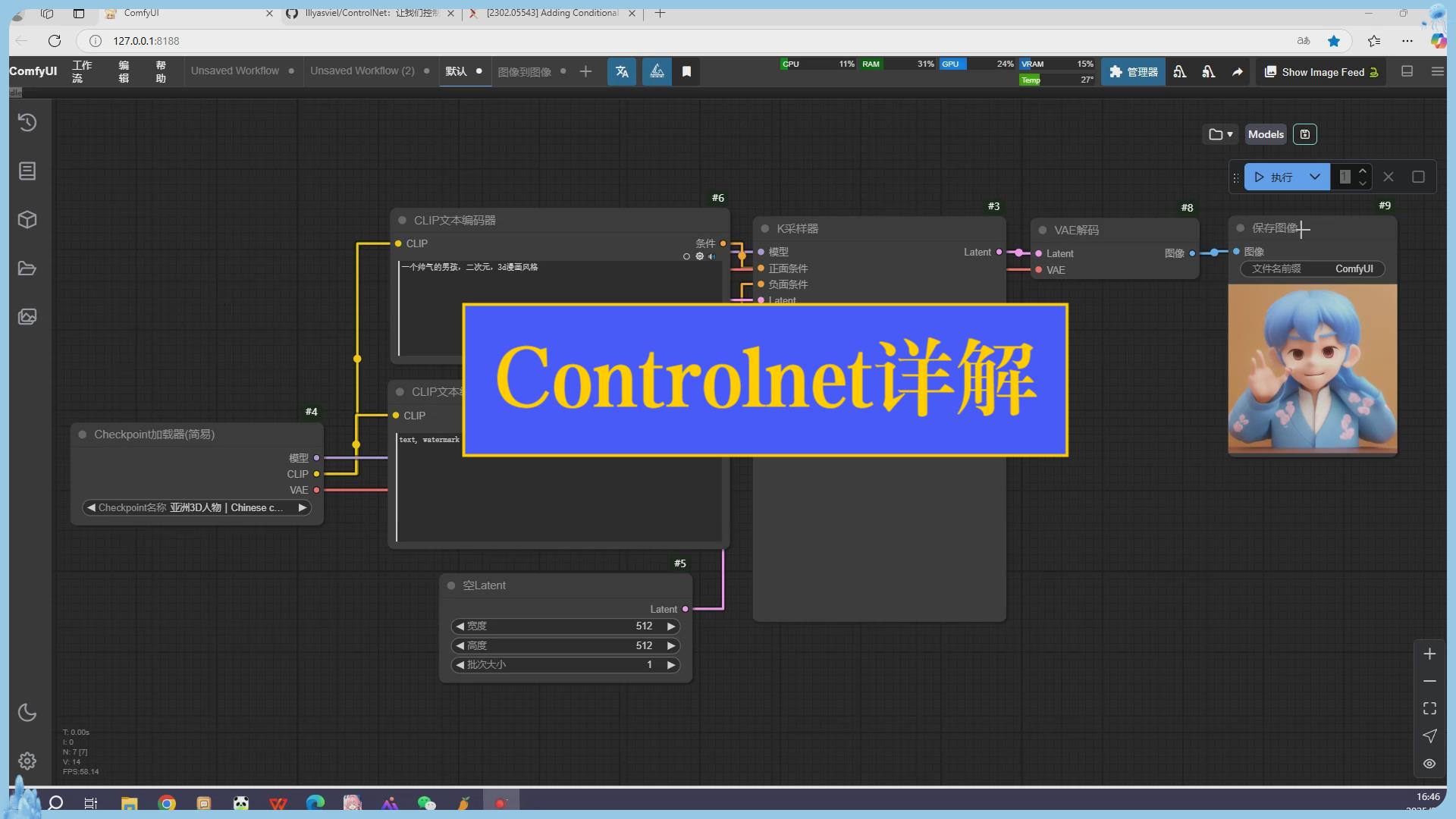Click the generated blue-haired boy image

[1312, 369]
